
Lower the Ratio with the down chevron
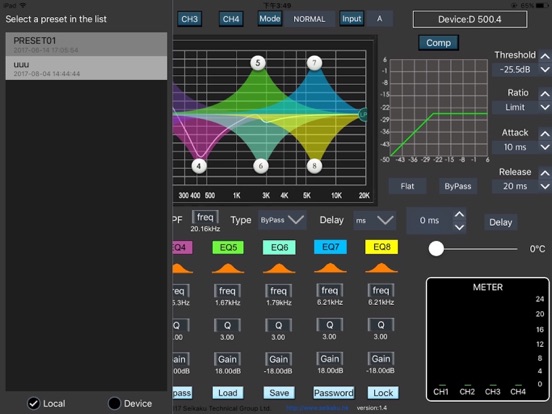pyautogui.click(x=545, y=107)
